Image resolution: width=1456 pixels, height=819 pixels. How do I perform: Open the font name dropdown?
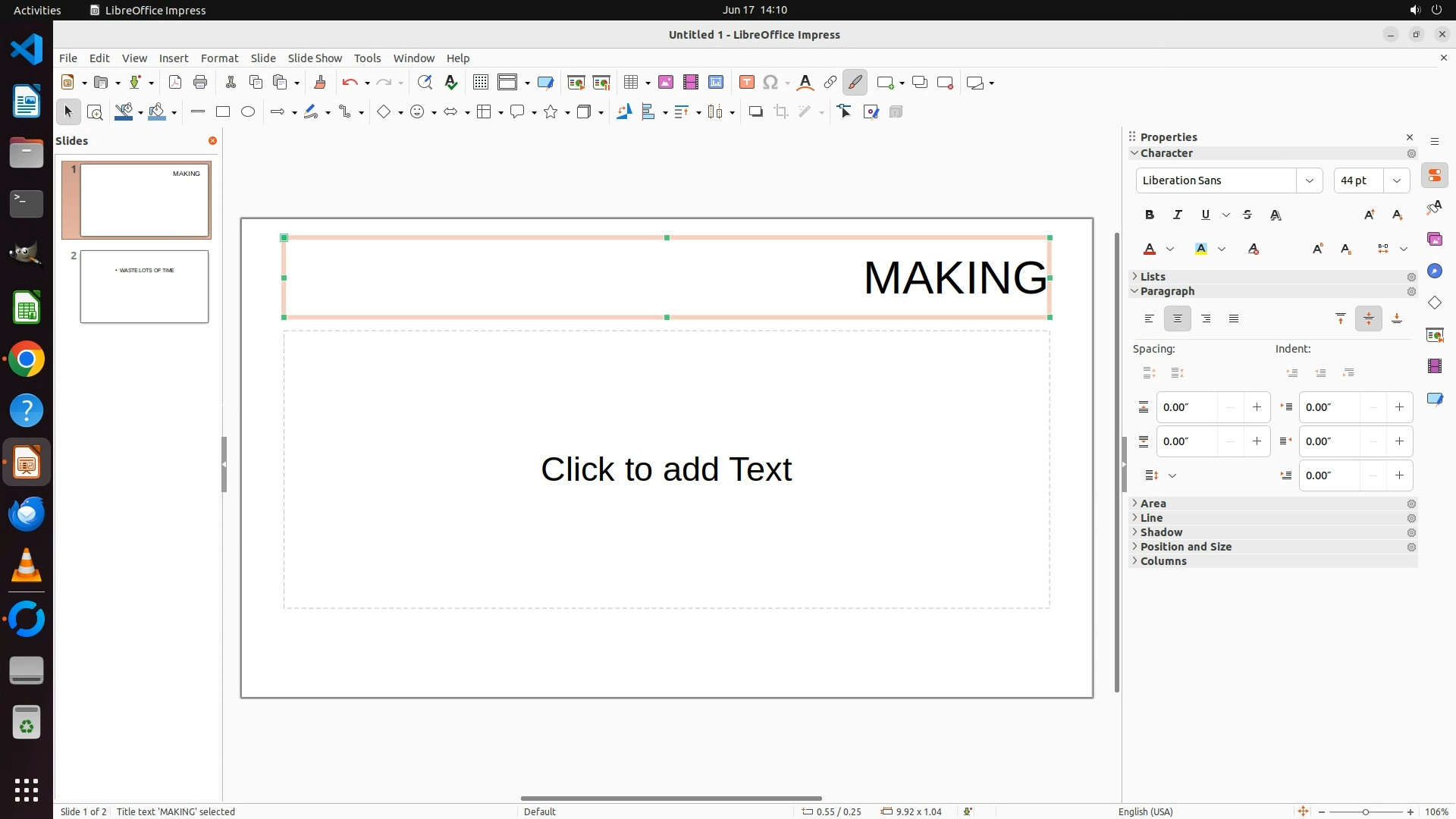pyautogui.click(x=1309, y=180)
